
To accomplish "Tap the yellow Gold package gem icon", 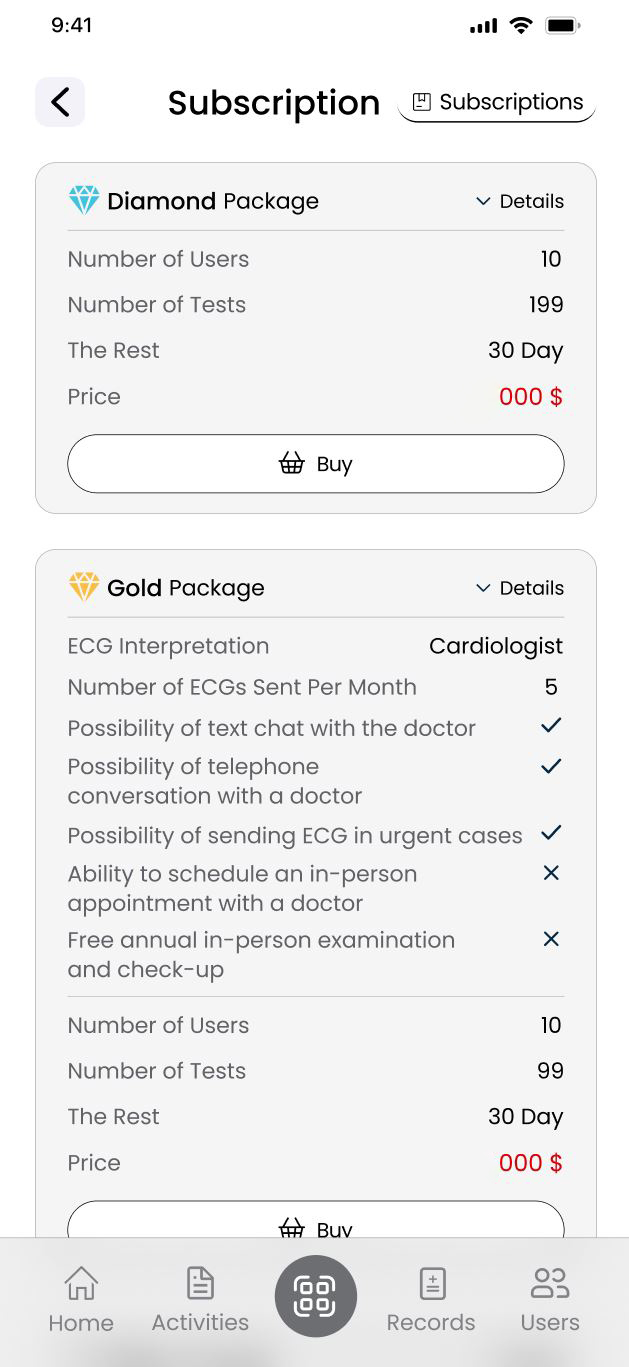I will tap(84, 587).
